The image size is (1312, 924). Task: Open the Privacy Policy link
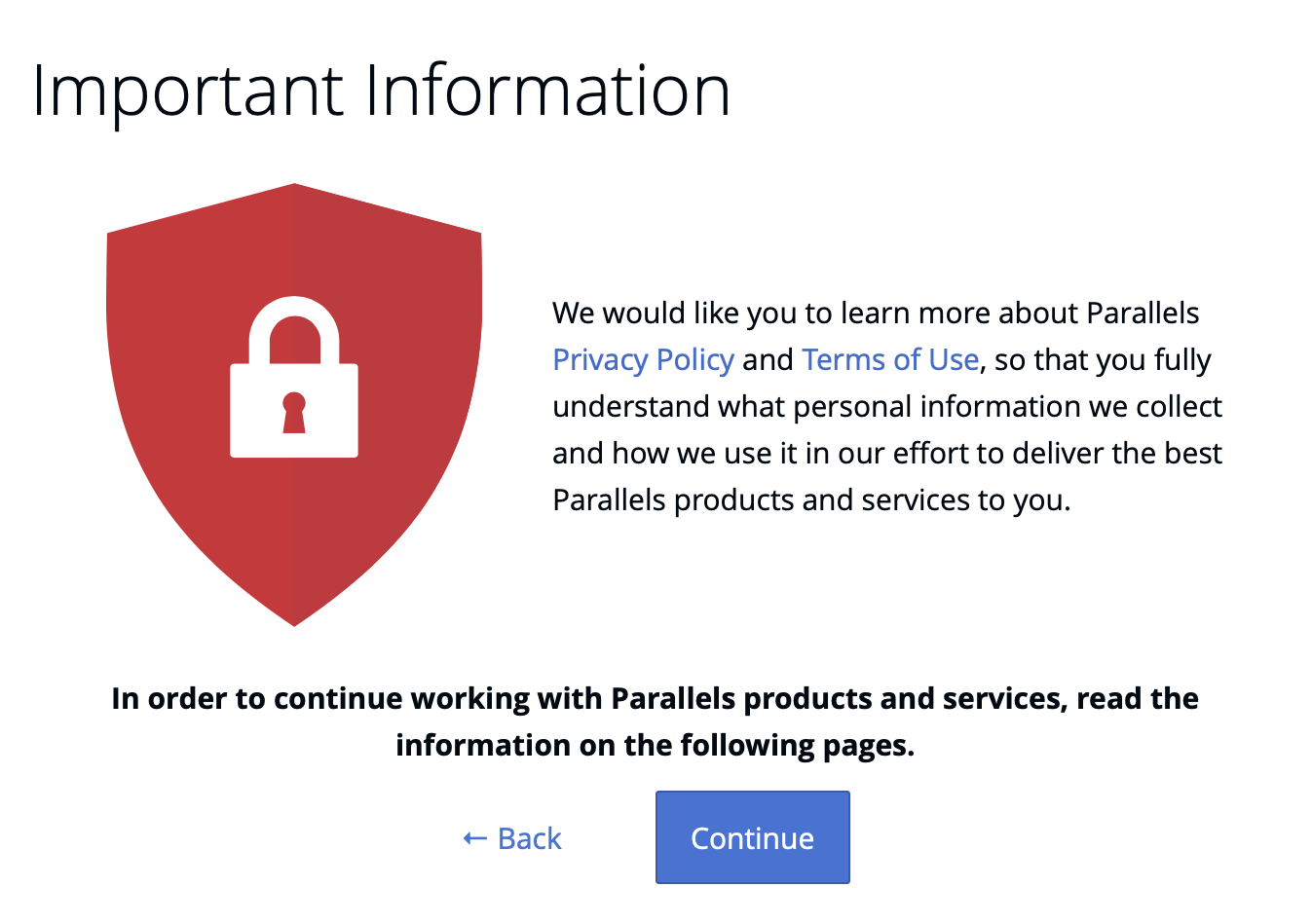[643, 360]
